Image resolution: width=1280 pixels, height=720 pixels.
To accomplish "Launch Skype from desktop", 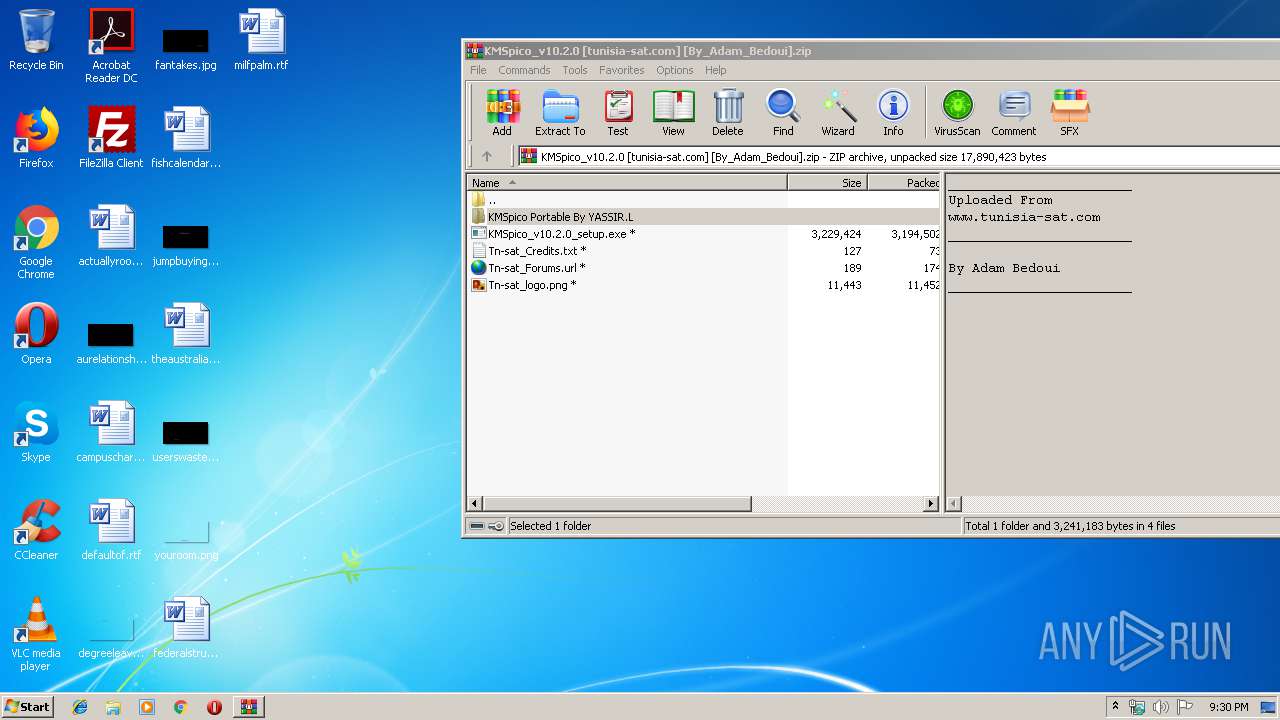I will coord(36,432).
